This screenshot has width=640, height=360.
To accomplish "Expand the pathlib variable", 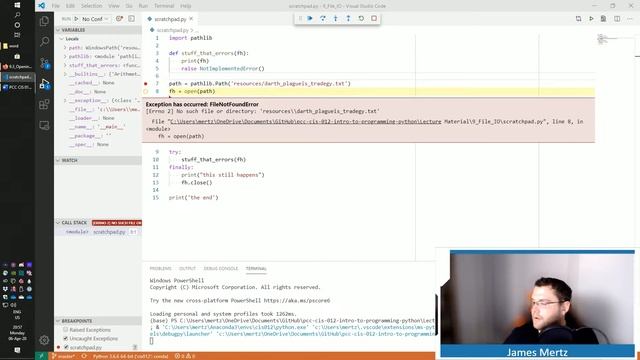I will click(65, 56).
